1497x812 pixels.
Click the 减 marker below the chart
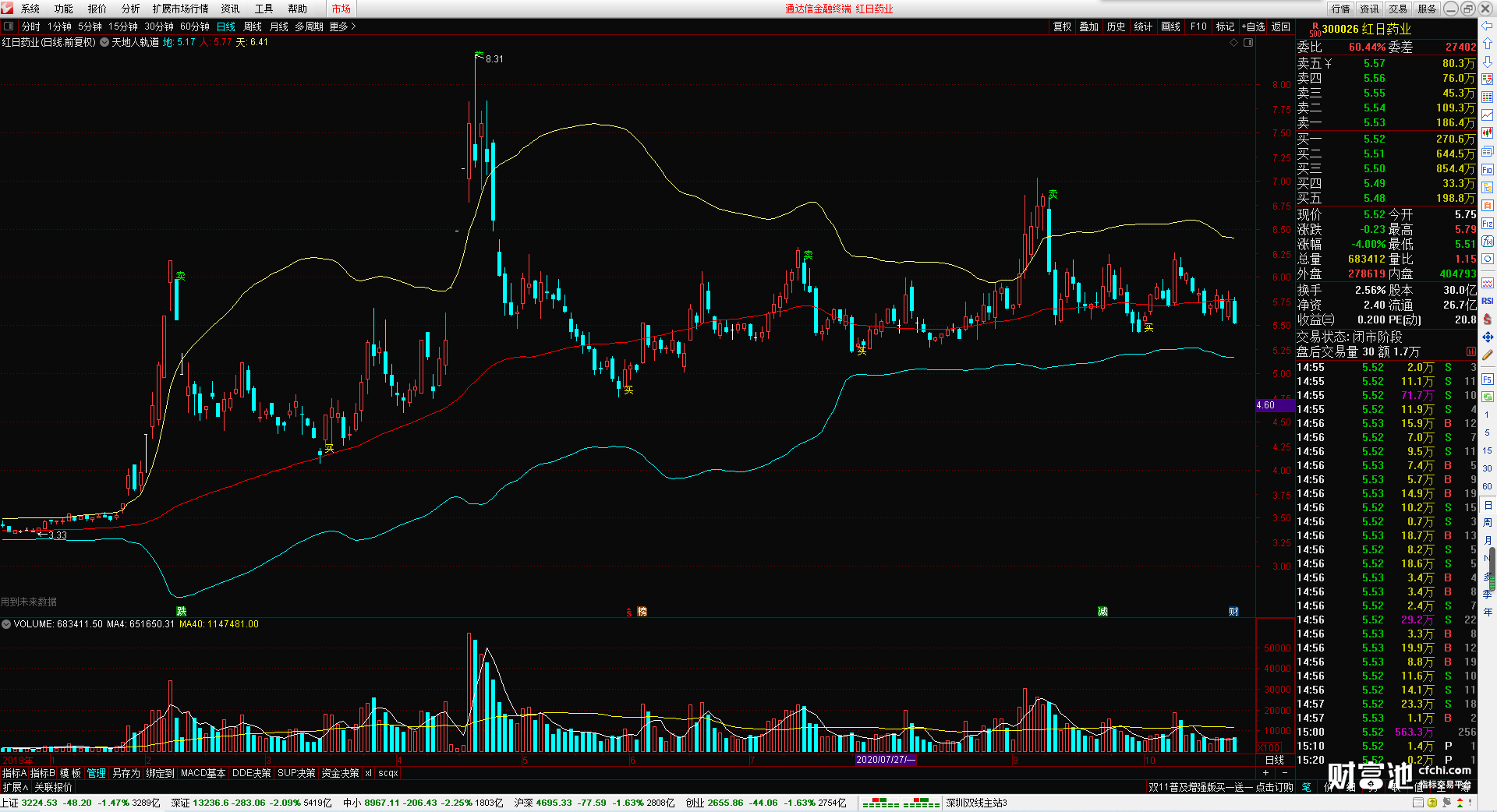point(1102,611)
